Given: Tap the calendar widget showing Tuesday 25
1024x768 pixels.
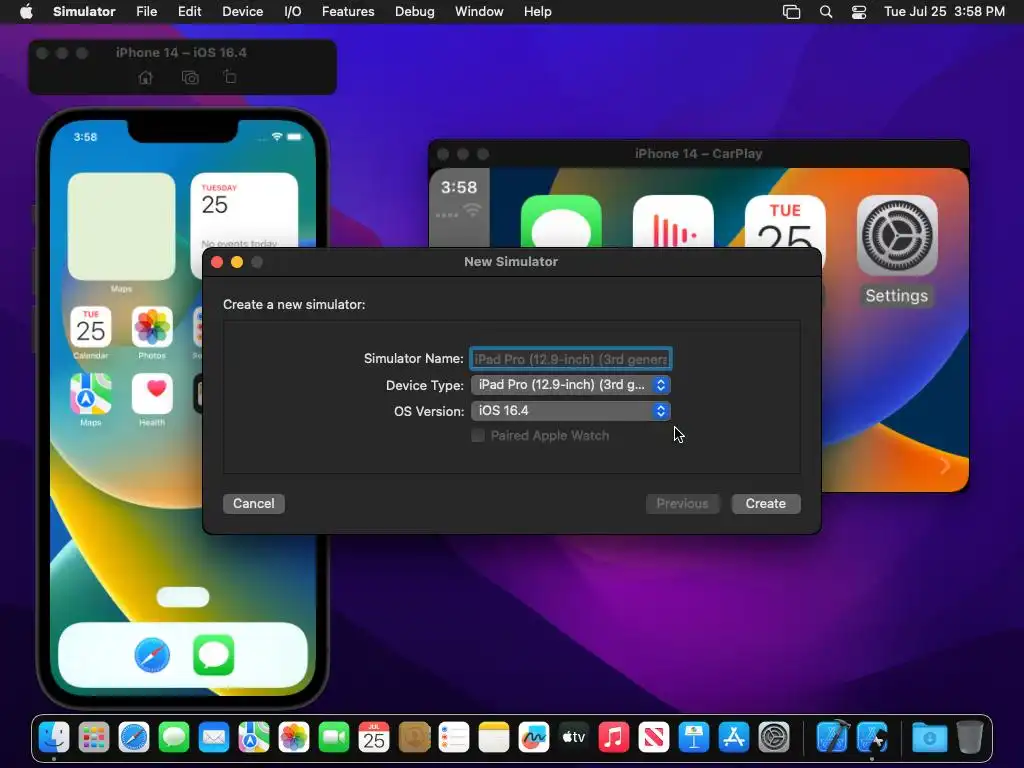Looking at the screenshot, I should pyautogui.click(x=244, y=225).
